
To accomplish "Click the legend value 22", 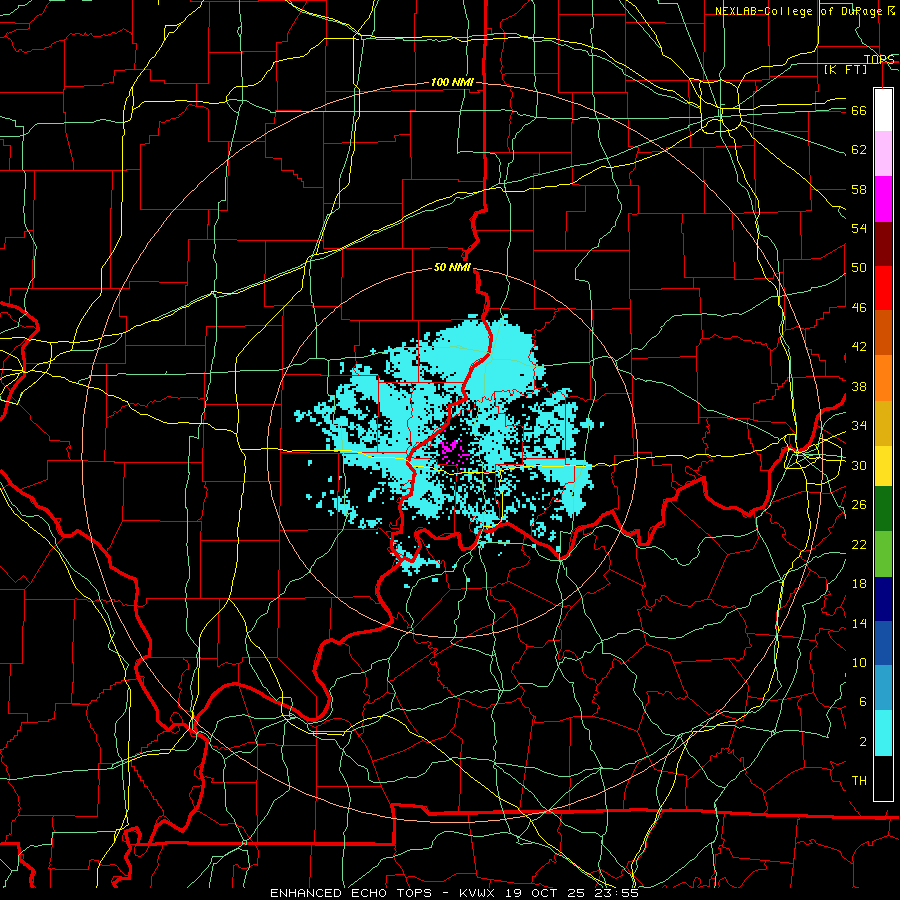I will tap(859, 544).
